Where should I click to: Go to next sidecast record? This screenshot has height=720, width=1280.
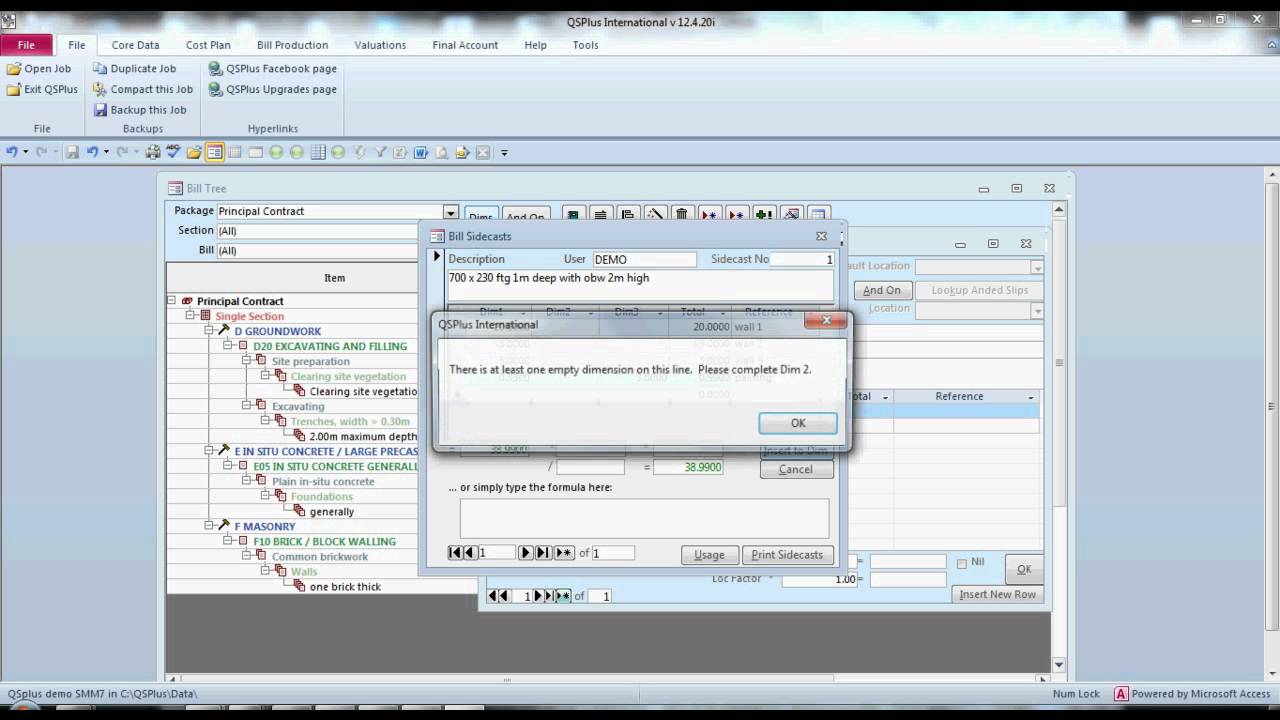(x=525, y=553)
